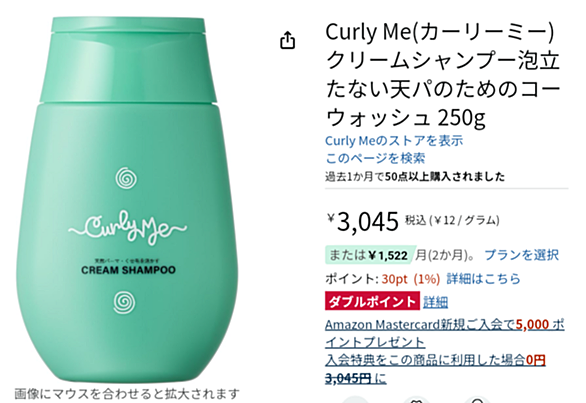Click the Curly Me クリームシャンプー product title

pos(443,75)
